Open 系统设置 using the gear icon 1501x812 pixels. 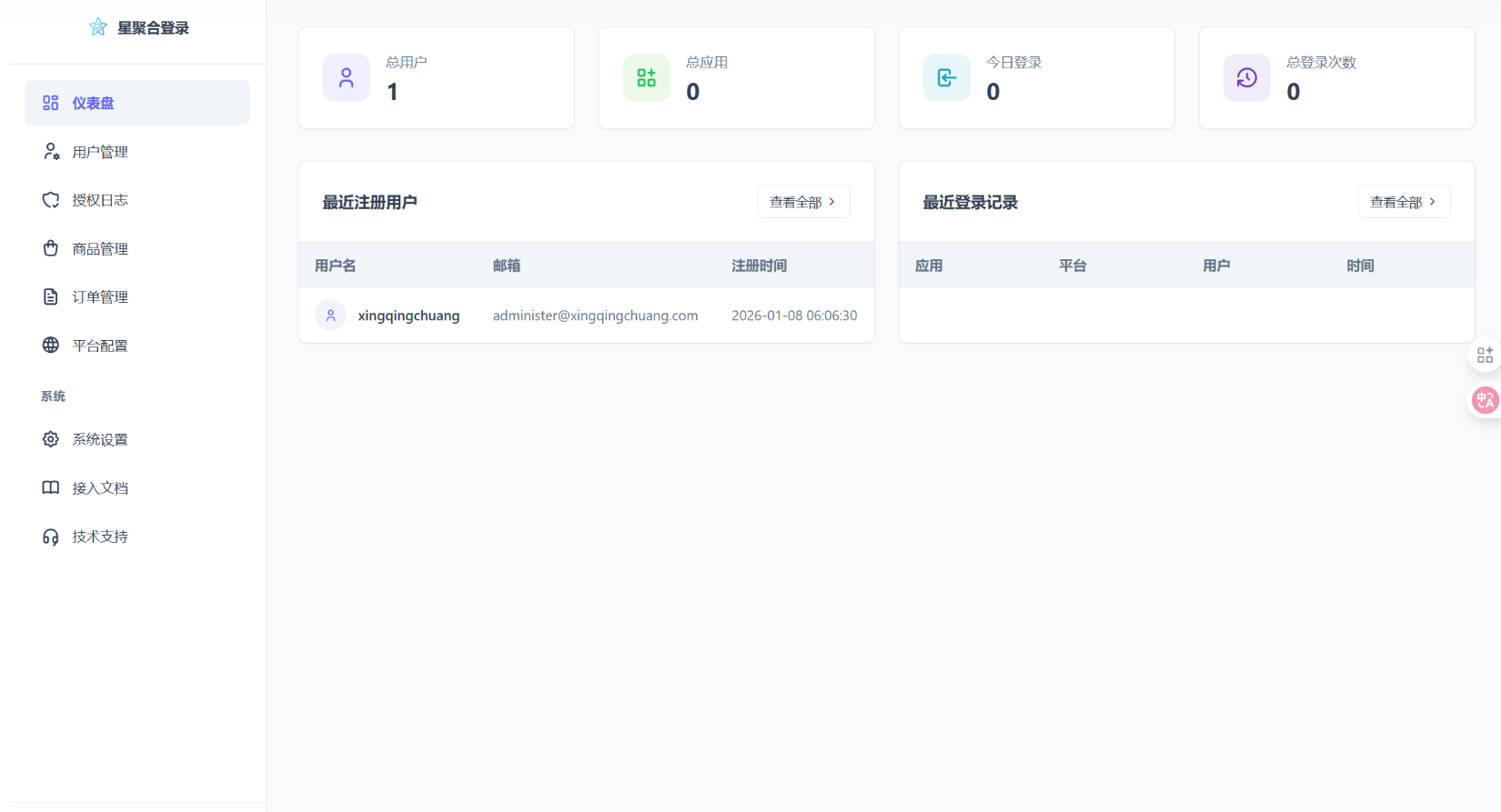(51, 439)
